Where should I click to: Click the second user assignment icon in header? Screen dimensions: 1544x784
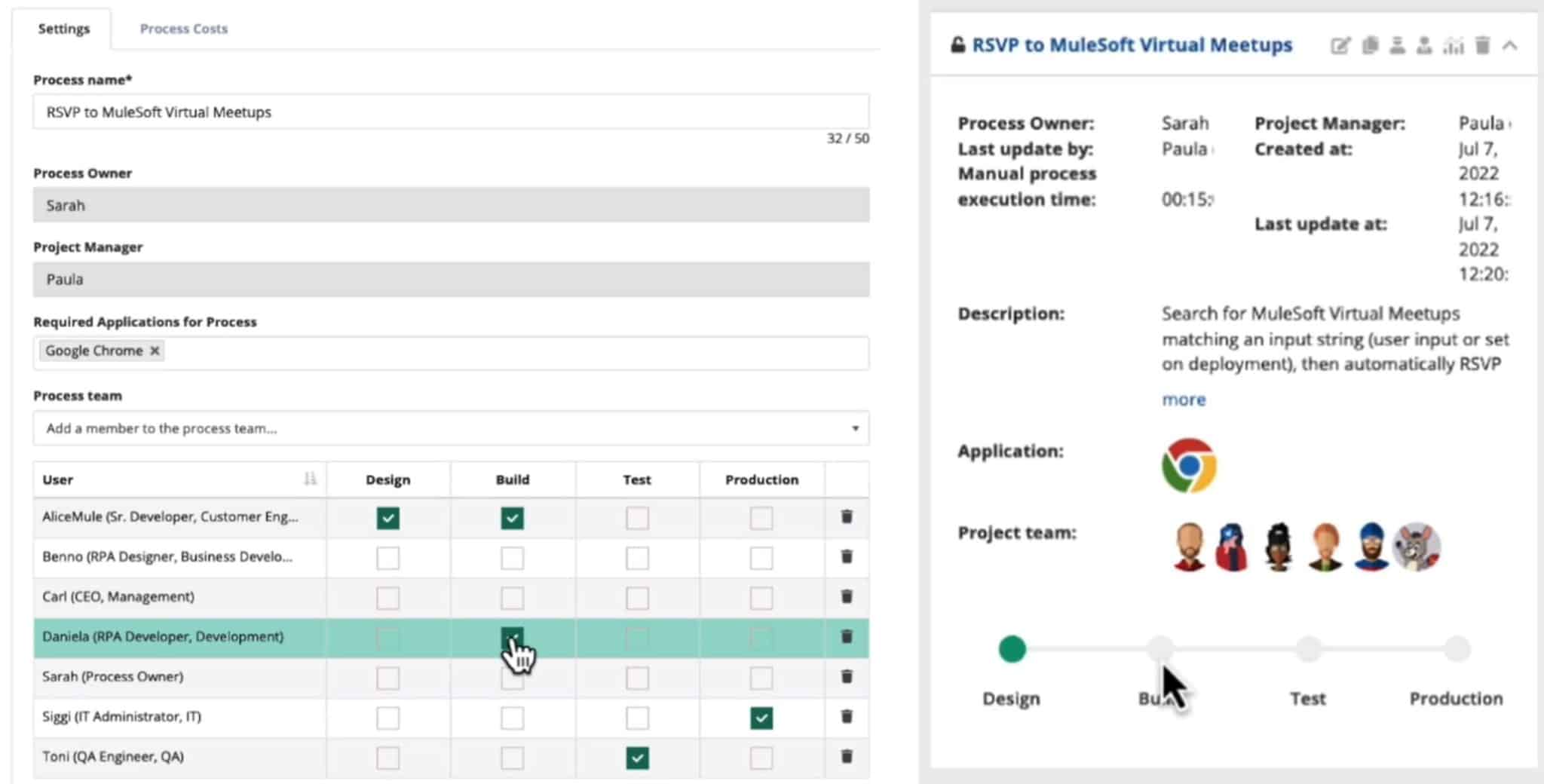tap(1425, 45)
